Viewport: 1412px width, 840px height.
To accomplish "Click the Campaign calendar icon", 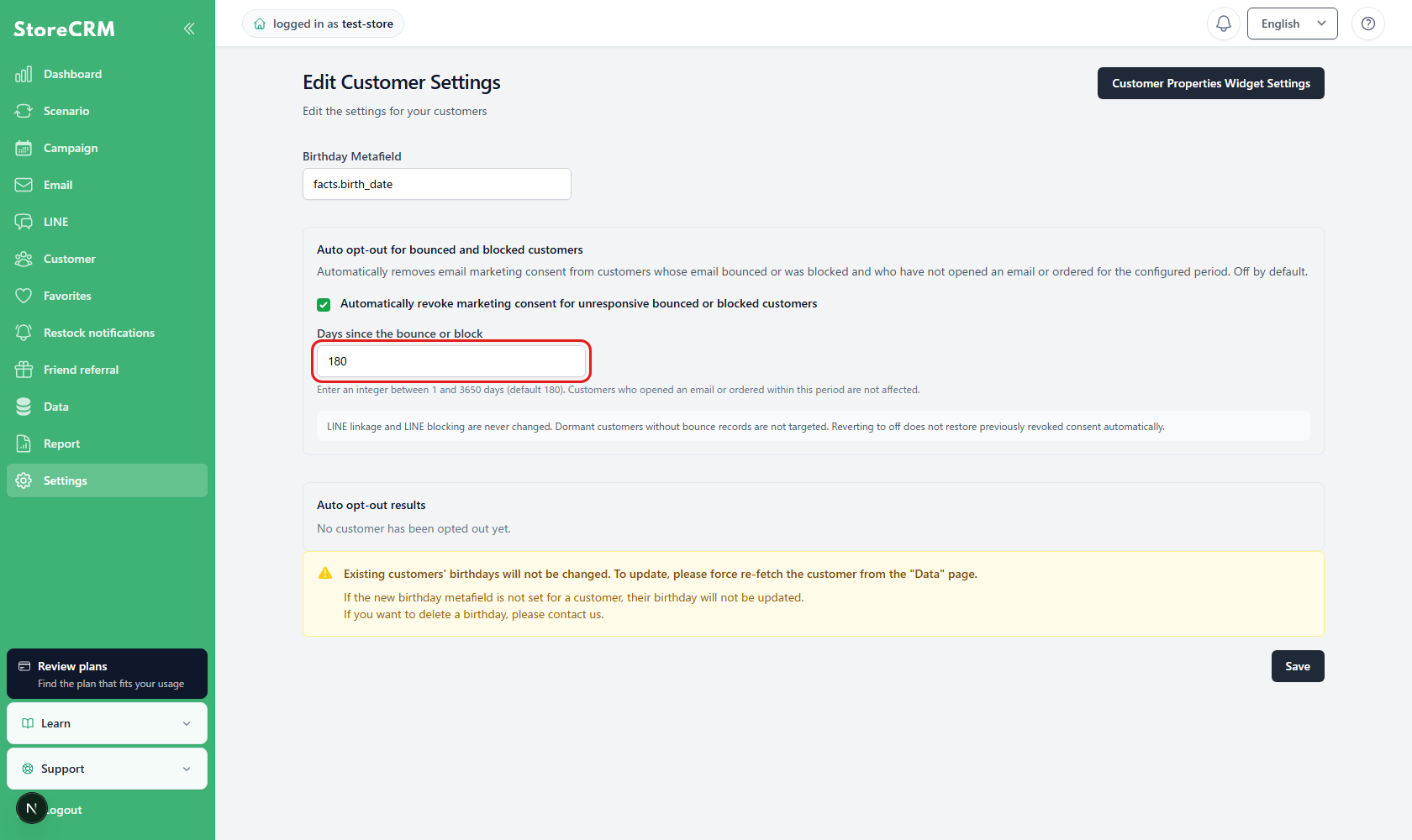I will coord(24,148).
